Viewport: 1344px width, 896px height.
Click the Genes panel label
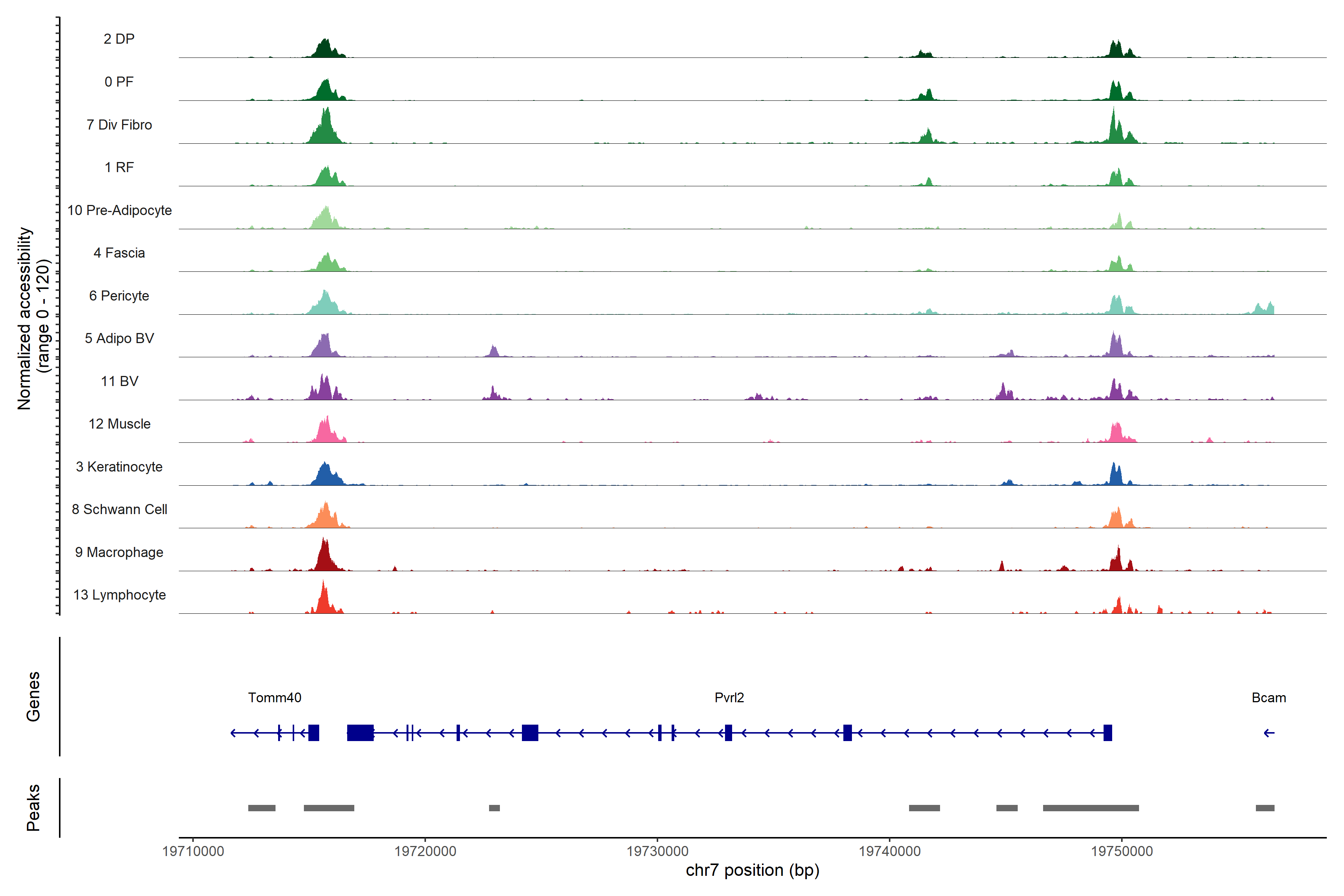(33, 697)
